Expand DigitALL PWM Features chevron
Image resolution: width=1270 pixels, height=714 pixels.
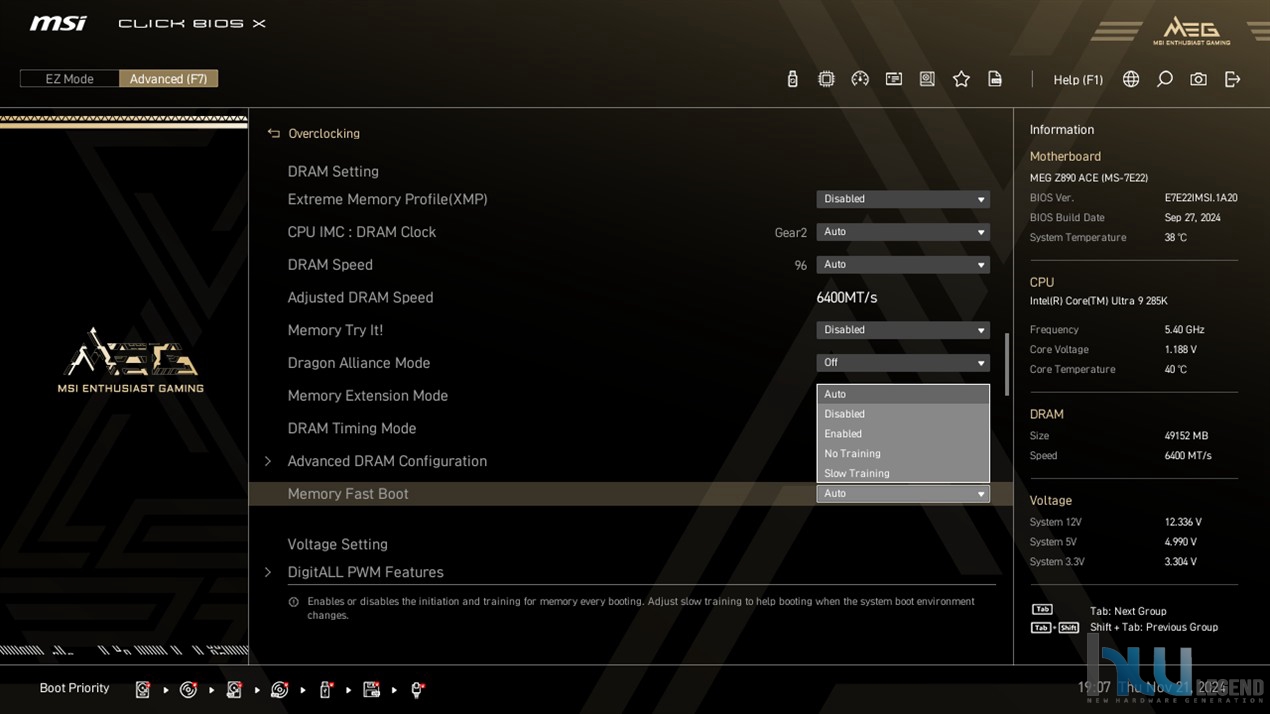pos(267,572)
